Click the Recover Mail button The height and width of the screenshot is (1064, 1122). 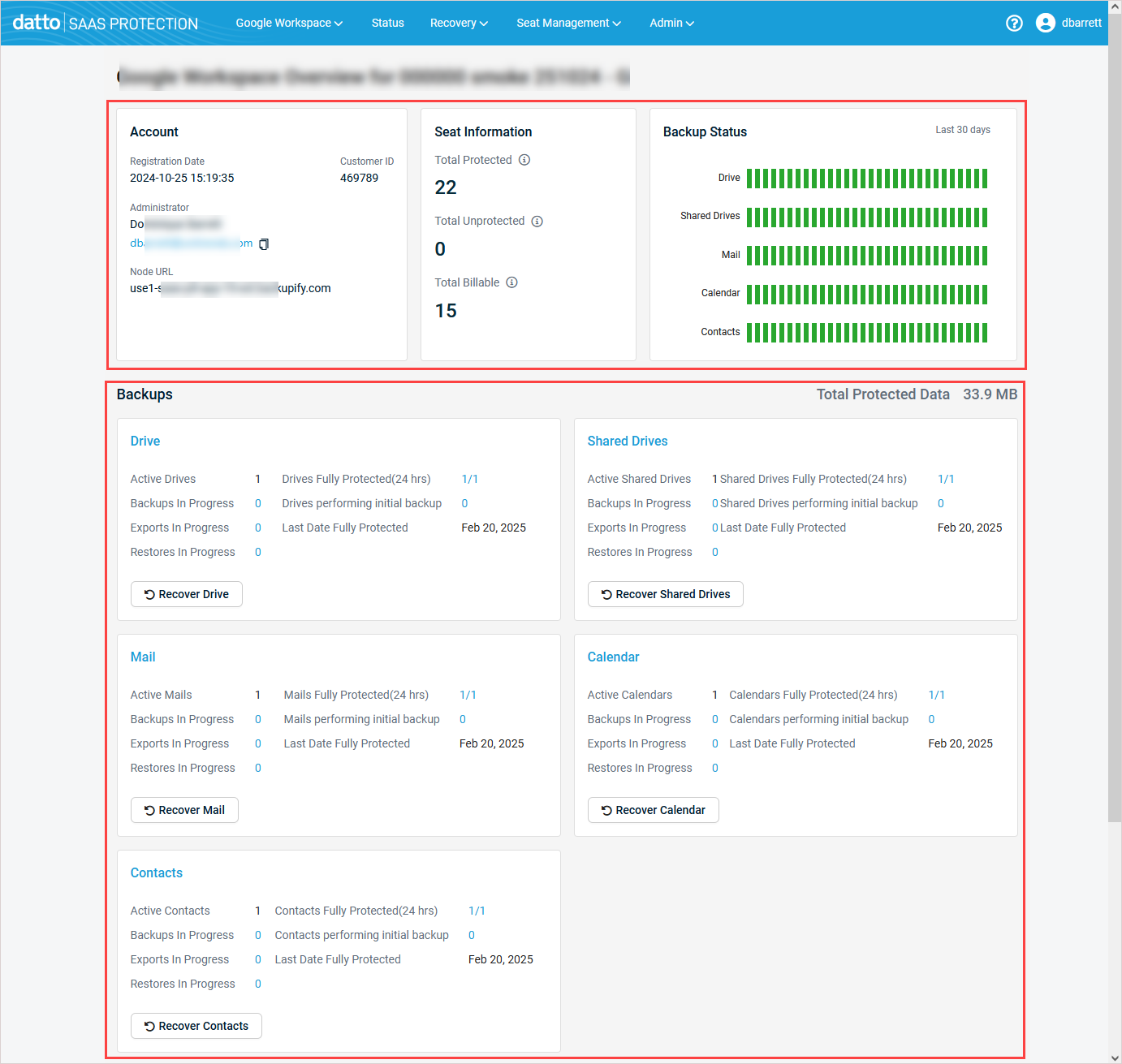click(184, 810)
